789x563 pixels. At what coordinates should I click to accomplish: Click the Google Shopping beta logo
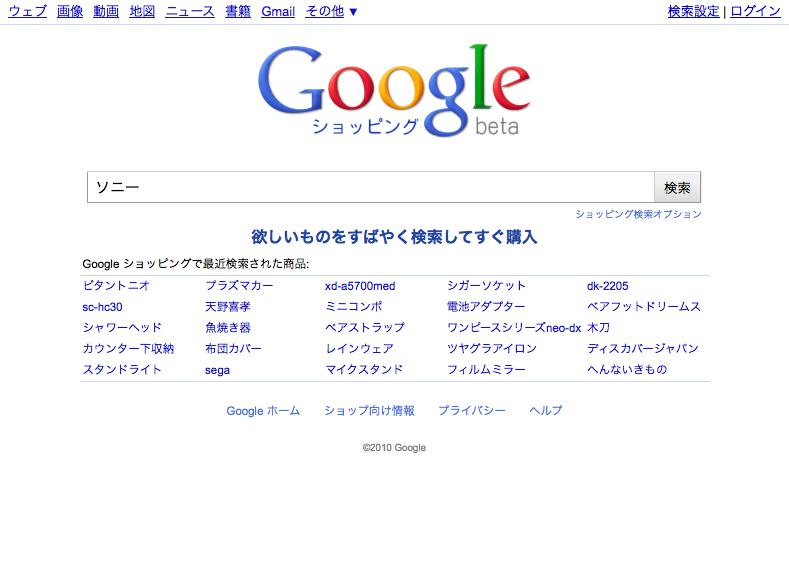tap(394, 91)
